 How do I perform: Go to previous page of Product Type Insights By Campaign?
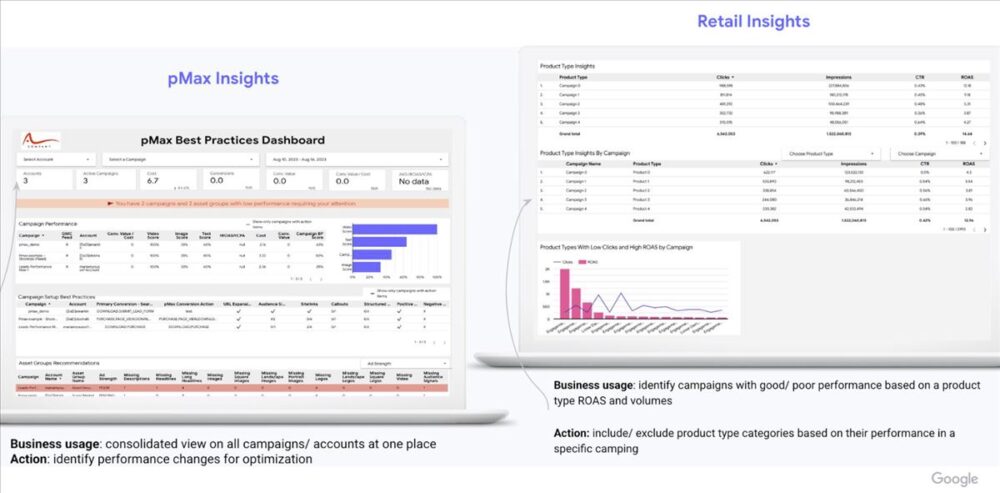pos(975,229)
